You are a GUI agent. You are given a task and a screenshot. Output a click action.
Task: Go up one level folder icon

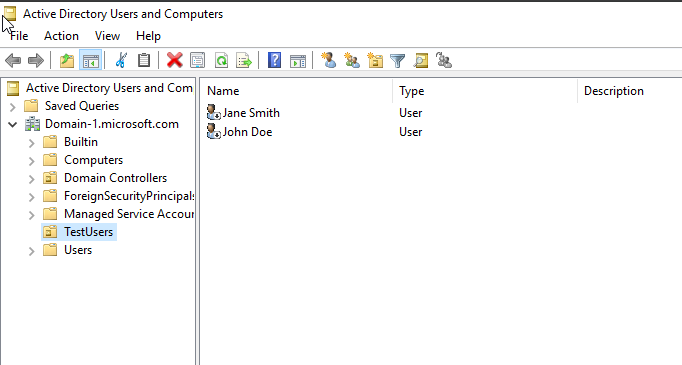pos(67,60)
